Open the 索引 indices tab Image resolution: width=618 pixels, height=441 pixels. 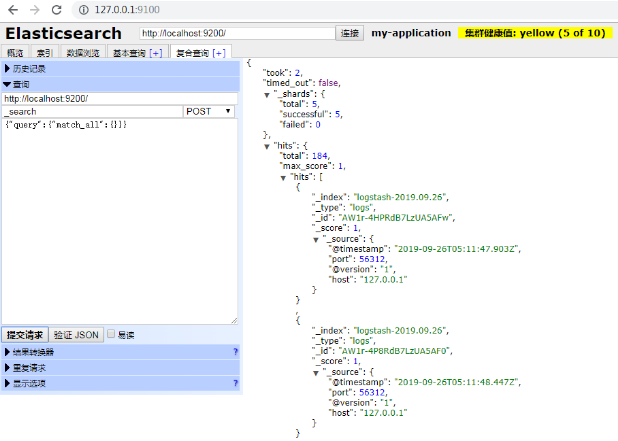(x=45, y=53)
